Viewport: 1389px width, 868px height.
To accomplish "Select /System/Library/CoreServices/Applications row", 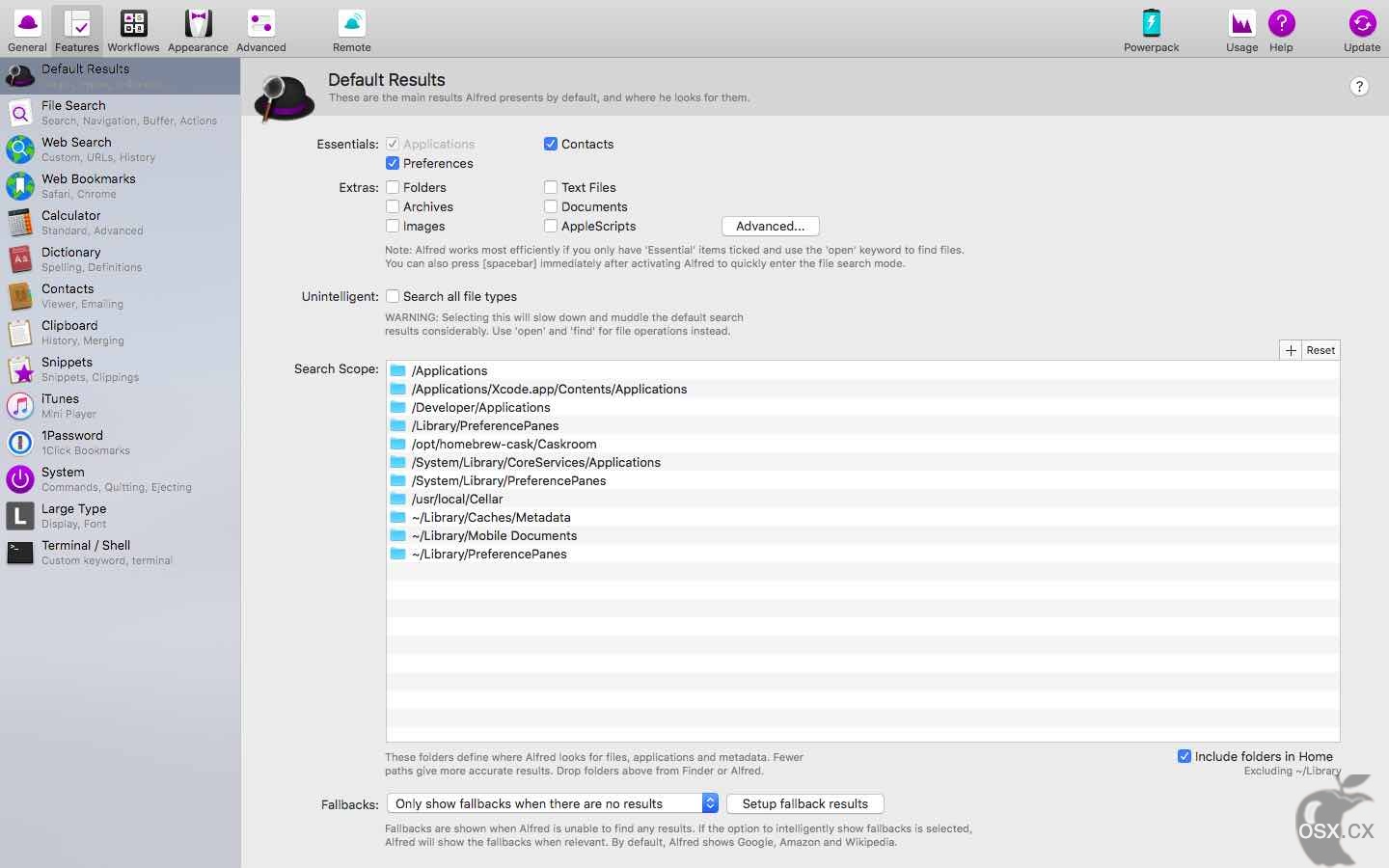I will pyautogui.click(x=862, y=462).
